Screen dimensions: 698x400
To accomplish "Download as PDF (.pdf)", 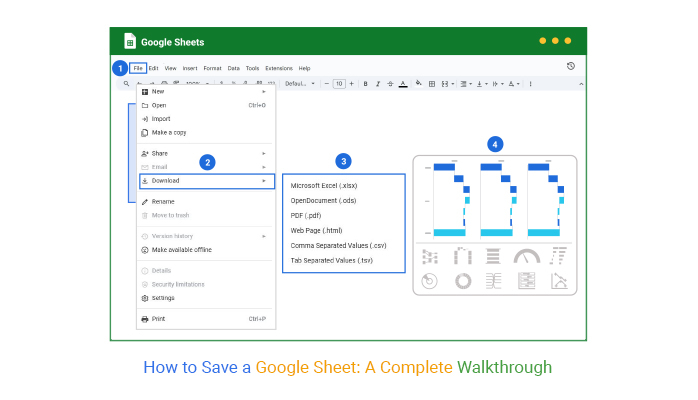I will [x=306, y=215].
